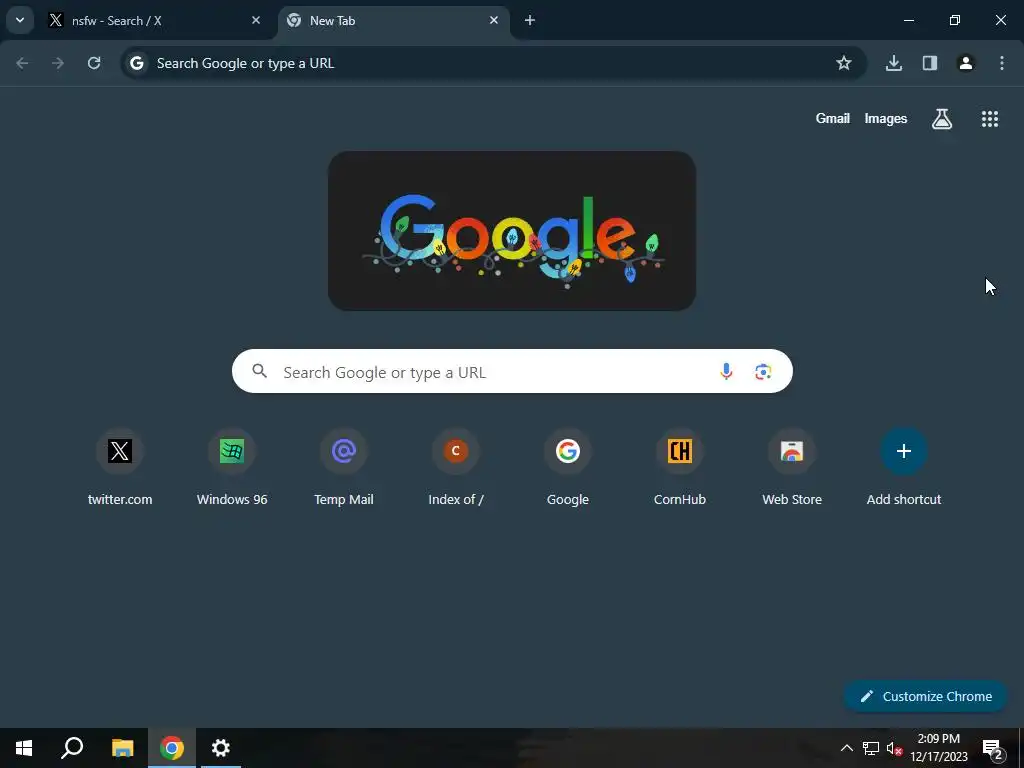Click the Google icon in the address bar
Viewport: 1024px width, 768px height.
(x=136, y=63)
